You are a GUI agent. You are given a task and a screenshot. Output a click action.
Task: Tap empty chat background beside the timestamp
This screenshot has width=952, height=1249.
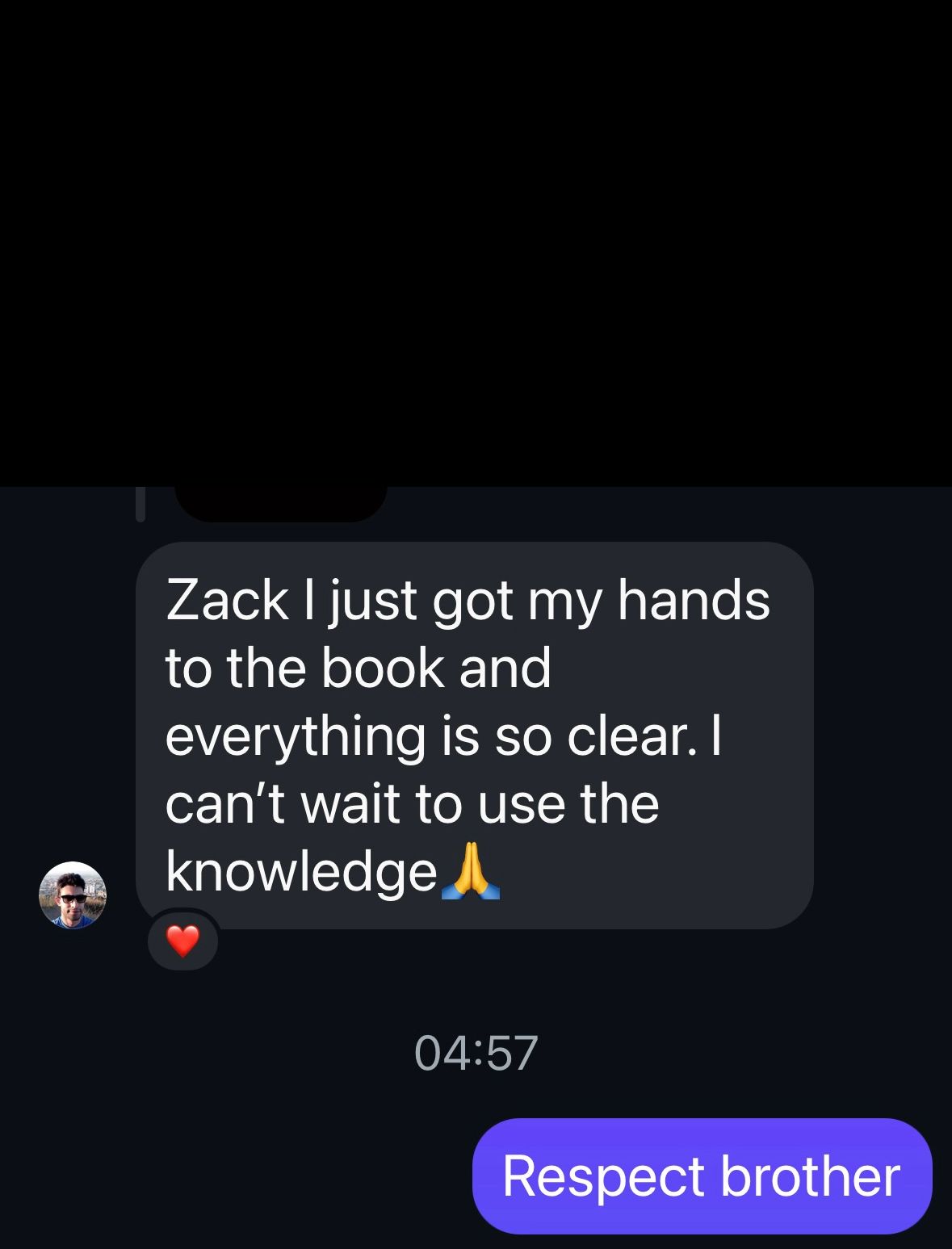[242, 1053]
